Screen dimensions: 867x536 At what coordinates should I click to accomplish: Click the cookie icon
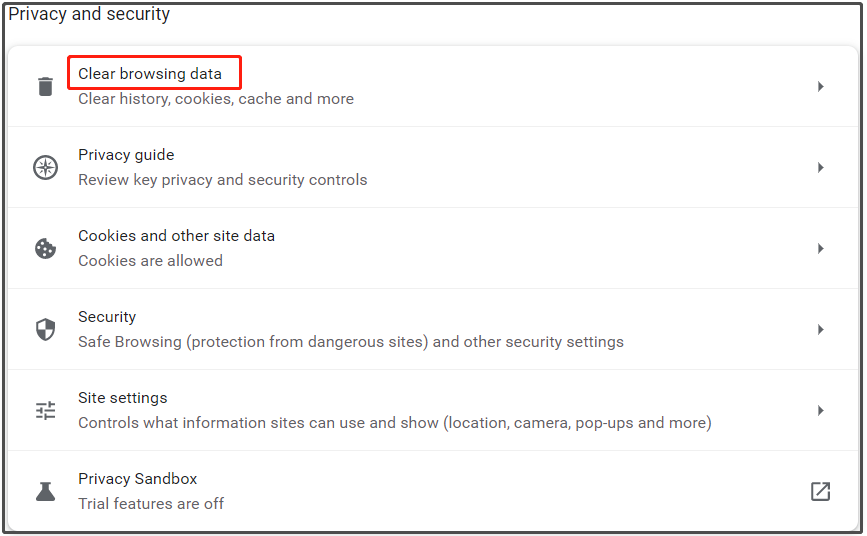coord(45,248)
